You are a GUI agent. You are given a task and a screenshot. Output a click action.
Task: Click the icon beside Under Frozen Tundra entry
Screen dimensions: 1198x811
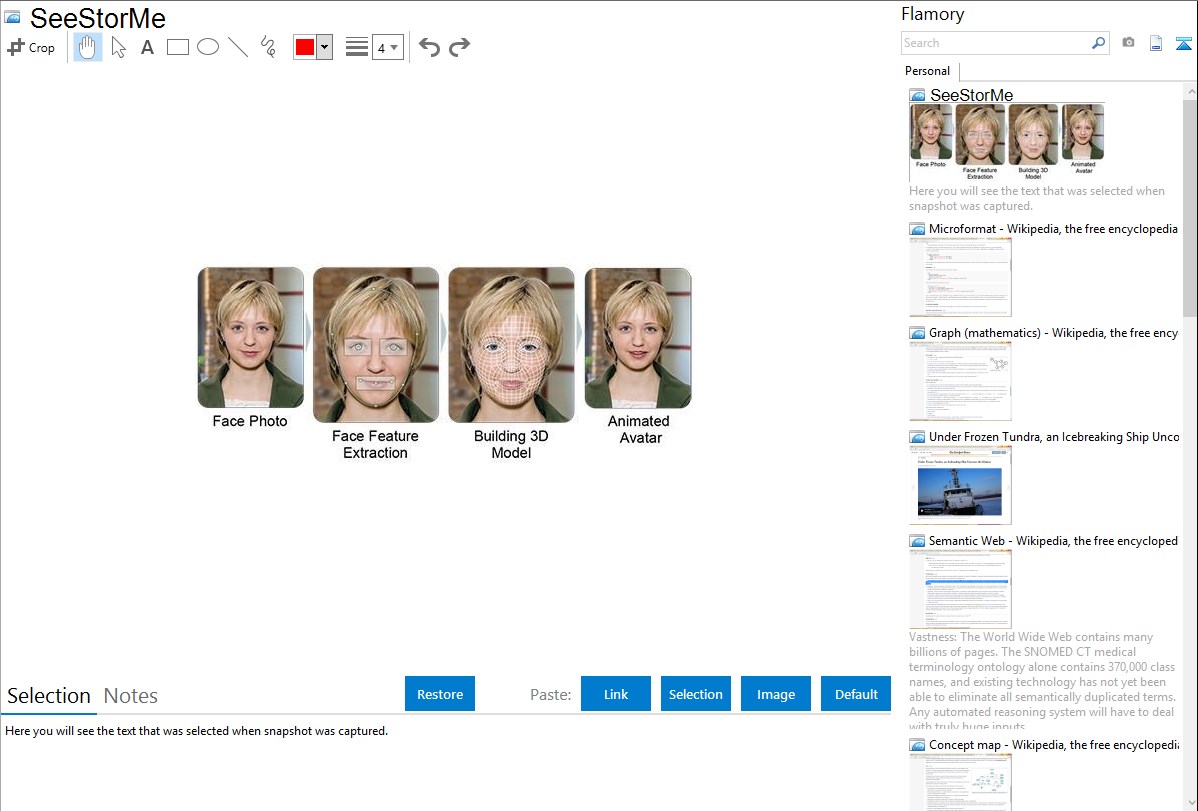(917, 436)
